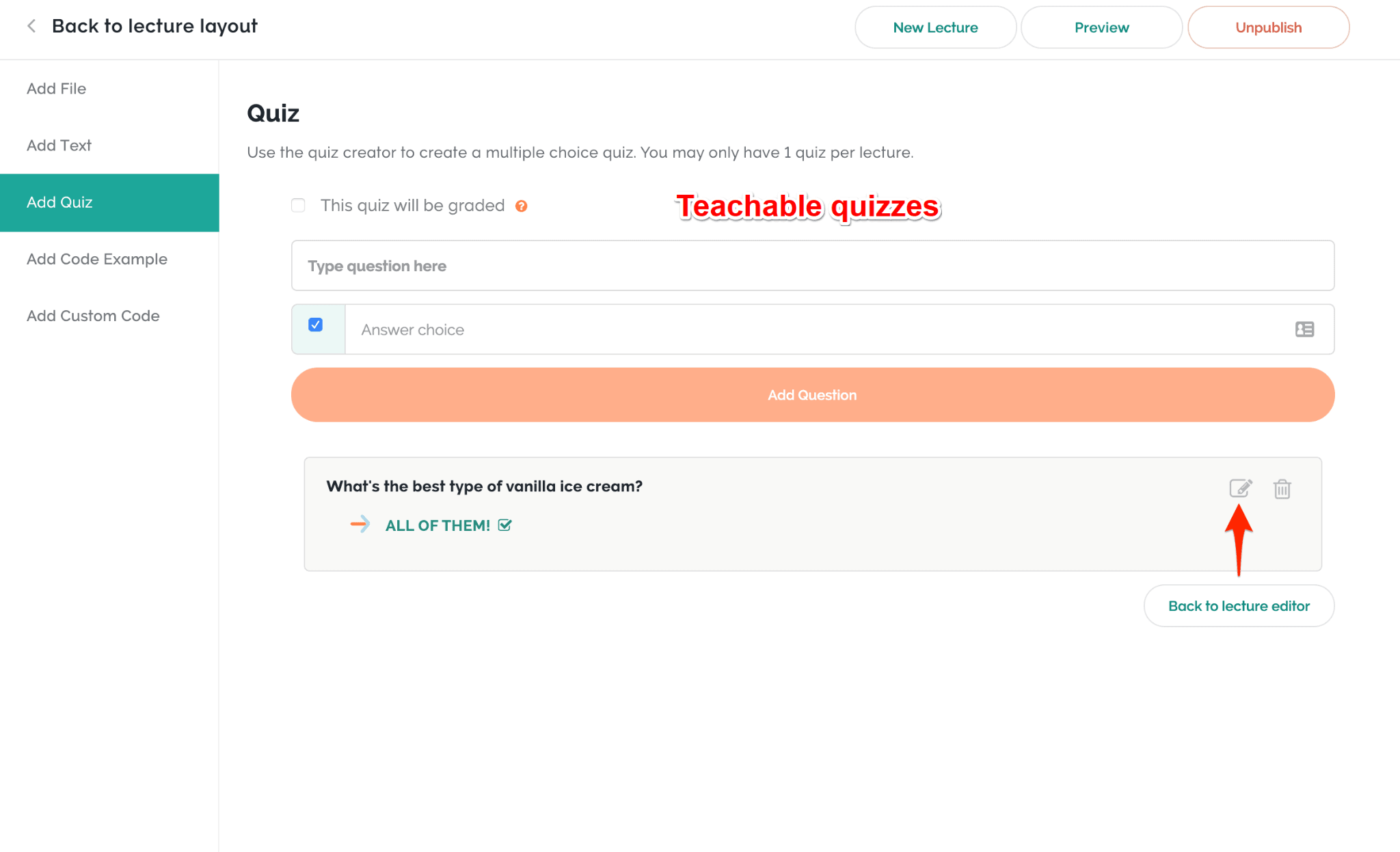This screenshot has height=852, width=1400.
Task: Click the Type question here input field
Action: 812,266
